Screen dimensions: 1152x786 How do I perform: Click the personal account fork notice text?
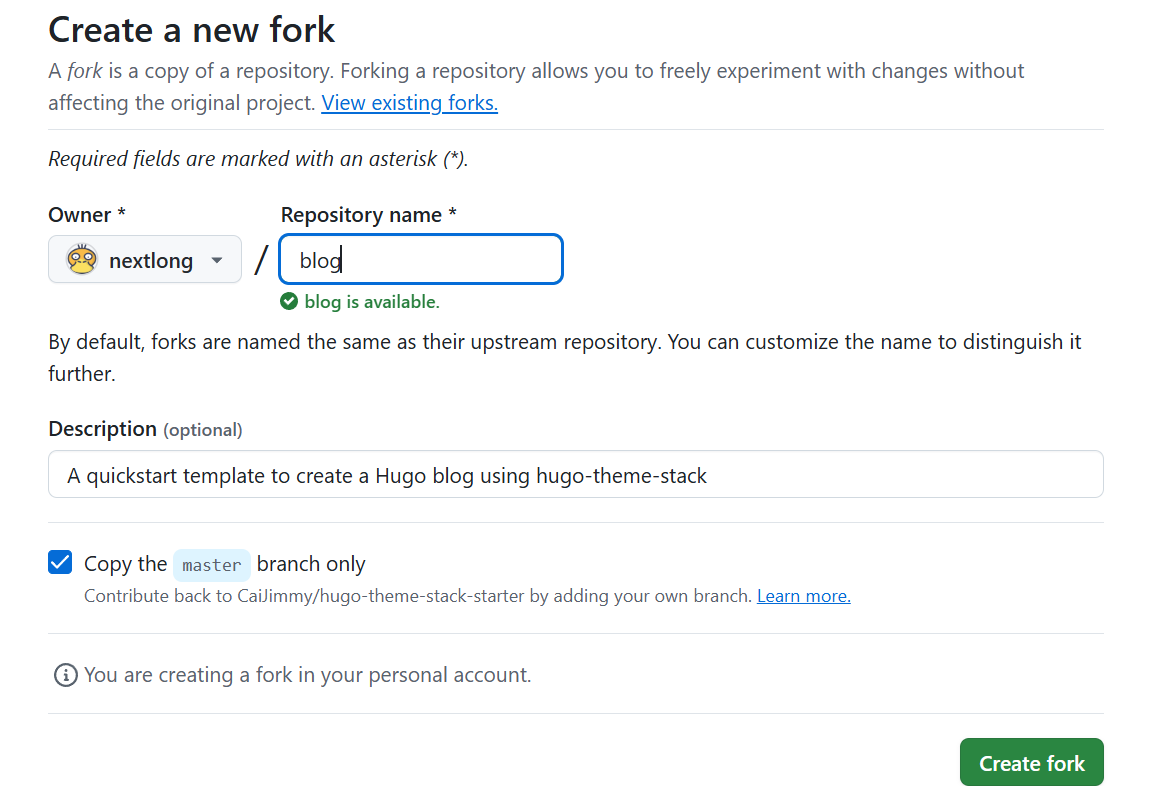(307, 675)
